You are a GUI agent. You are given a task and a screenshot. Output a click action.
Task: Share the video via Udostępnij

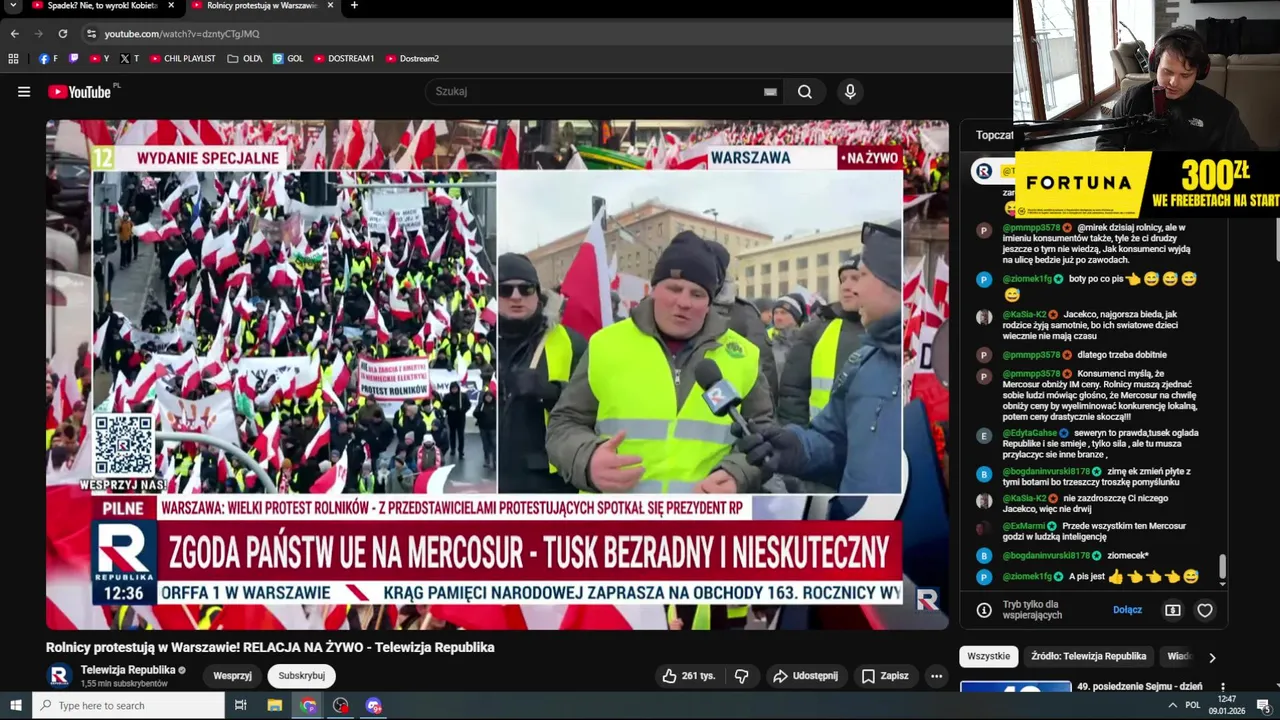806,676
